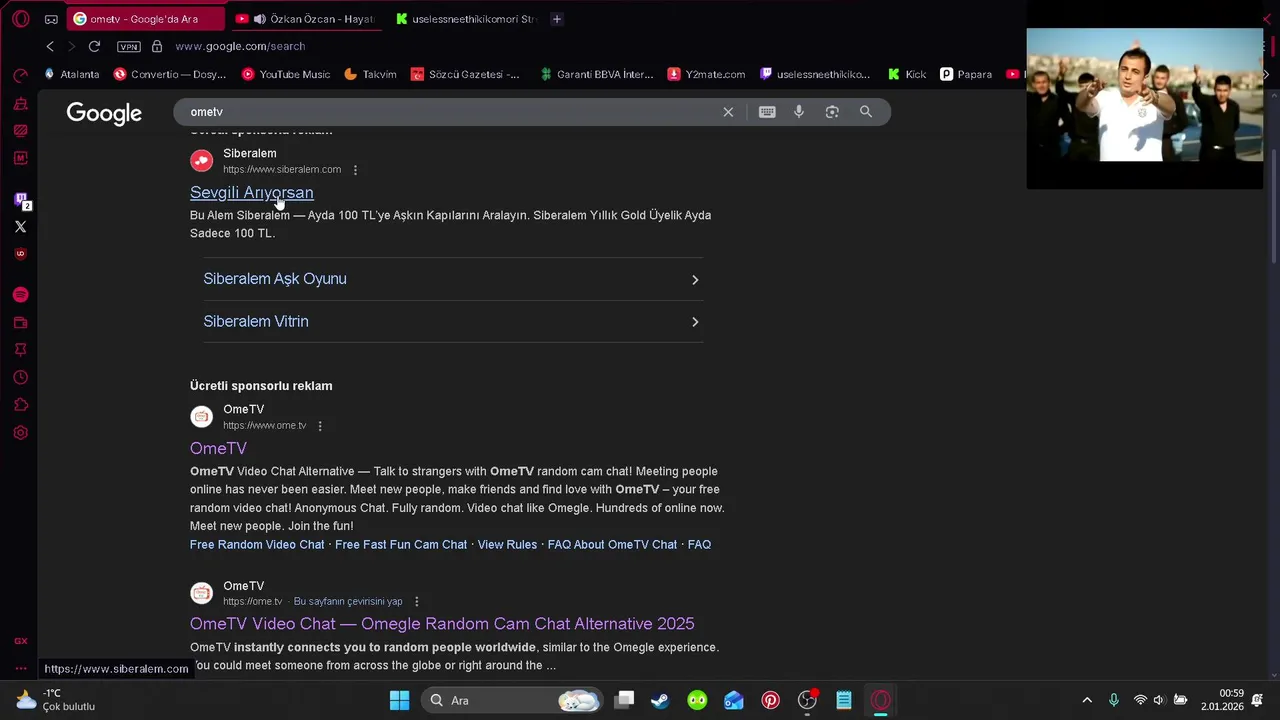The width and height of the screenshot is (1280, 720).
Task: Open the Atalanta bookmark
Action: click(x=71, y=74)
